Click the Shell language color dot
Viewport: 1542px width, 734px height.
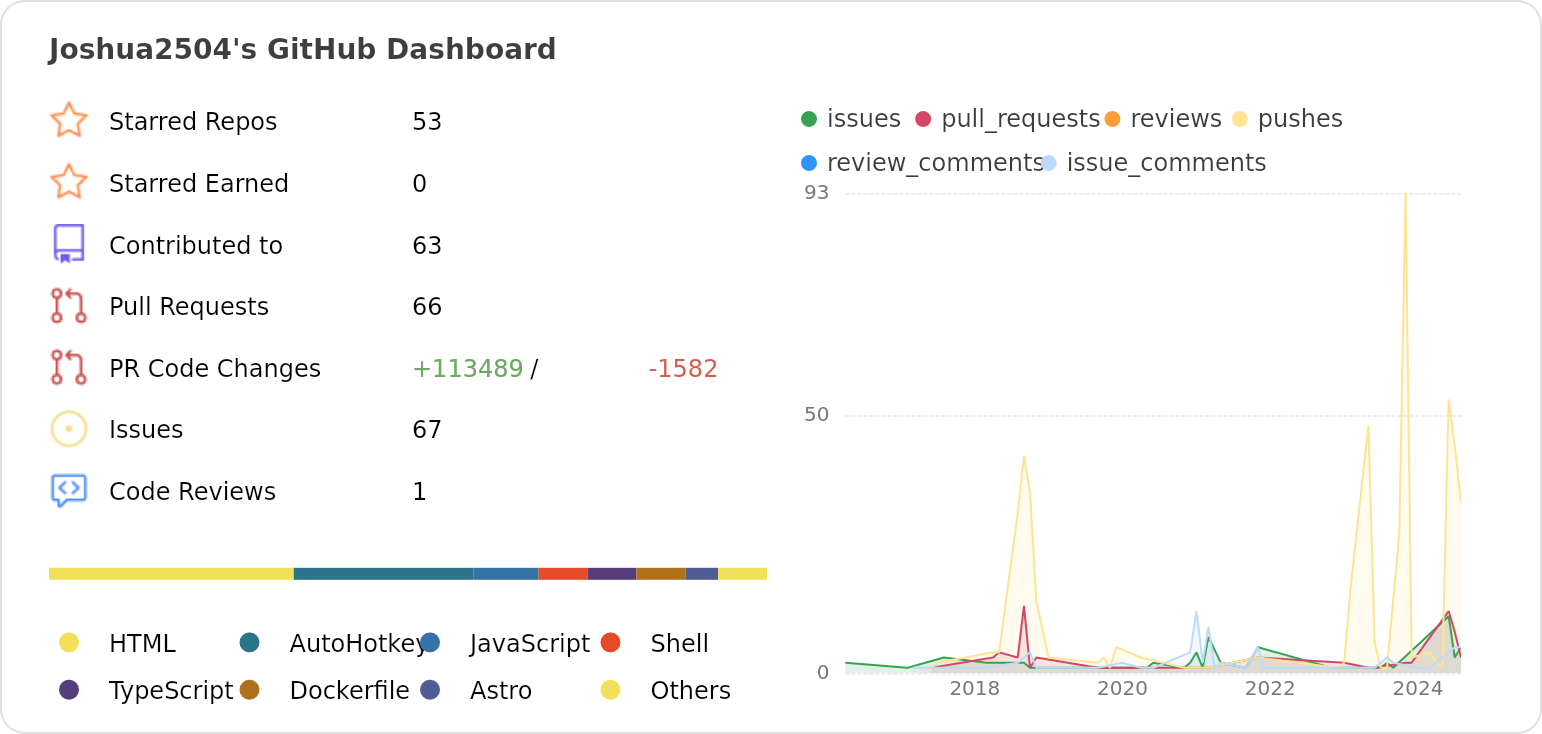click(611, 642)
